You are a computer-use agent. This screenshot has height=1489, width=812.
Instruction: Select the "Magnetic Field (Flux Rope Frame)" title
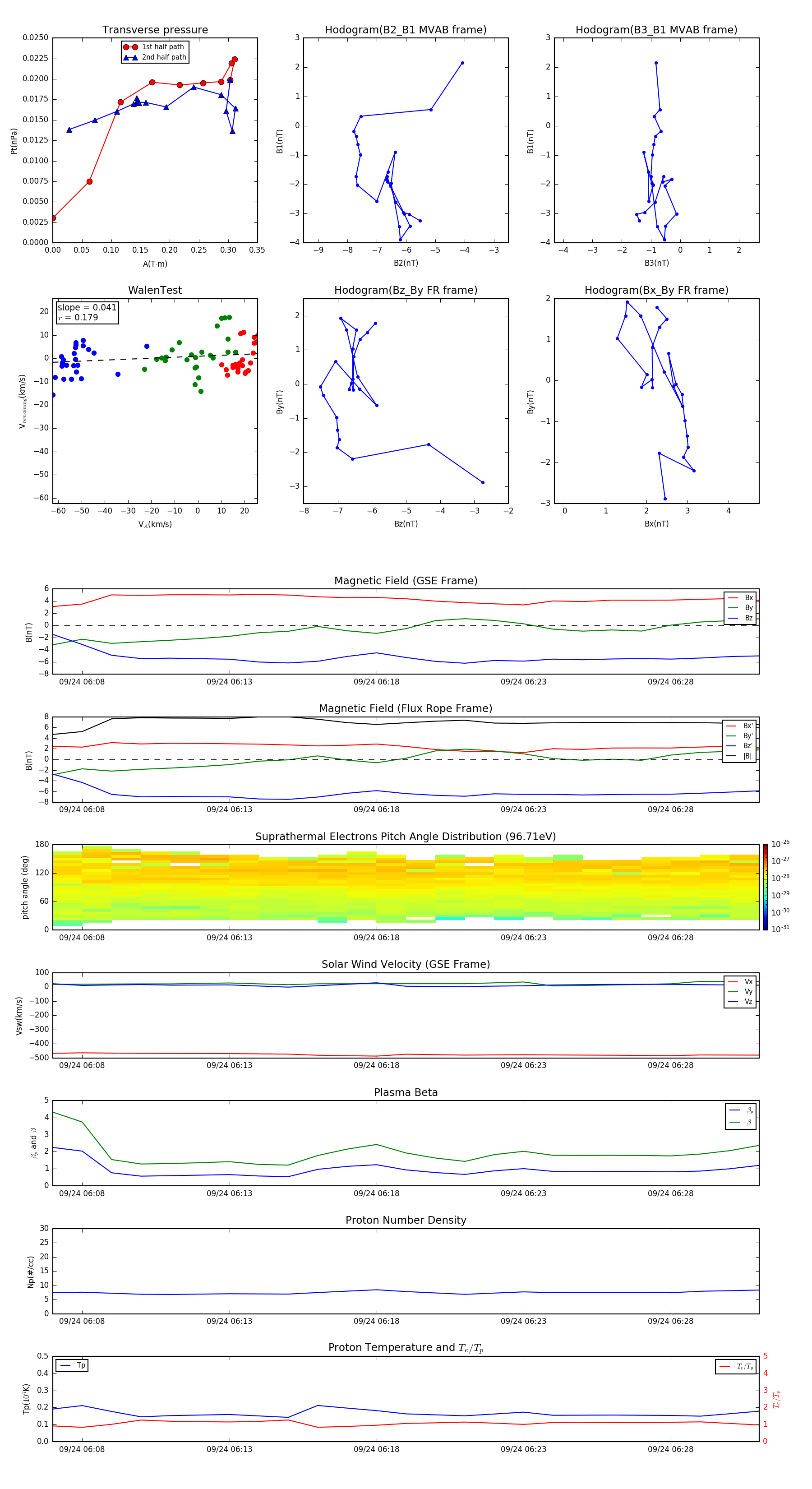(x=406, y=709)
